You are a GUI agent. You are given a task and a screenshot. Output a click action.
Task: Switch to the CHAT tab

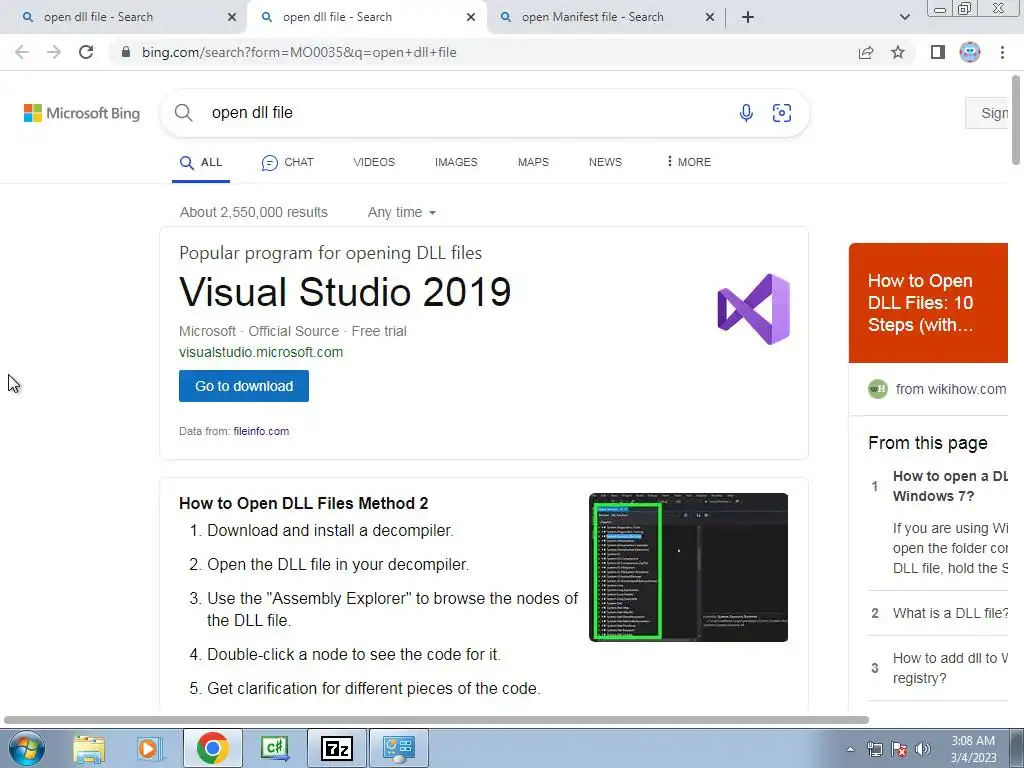pyautogui.click(x=287, y=163)
